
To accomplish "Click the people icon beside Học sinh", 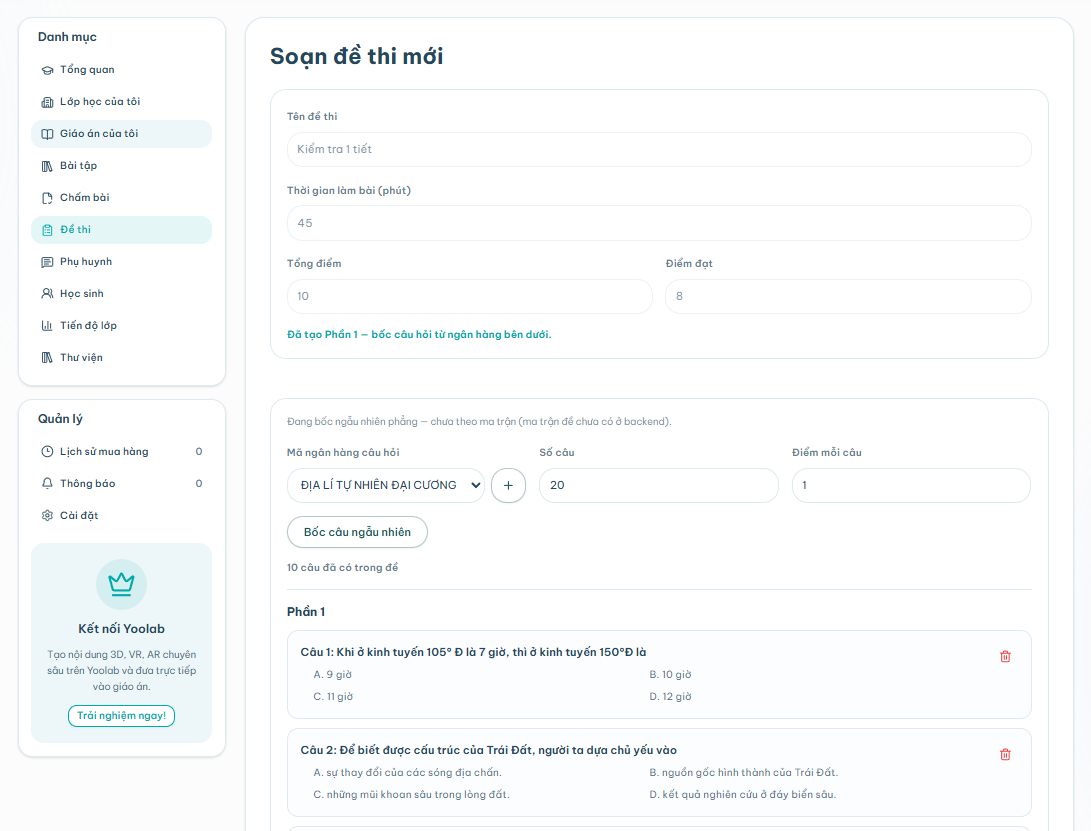I will tap(47, 294).
